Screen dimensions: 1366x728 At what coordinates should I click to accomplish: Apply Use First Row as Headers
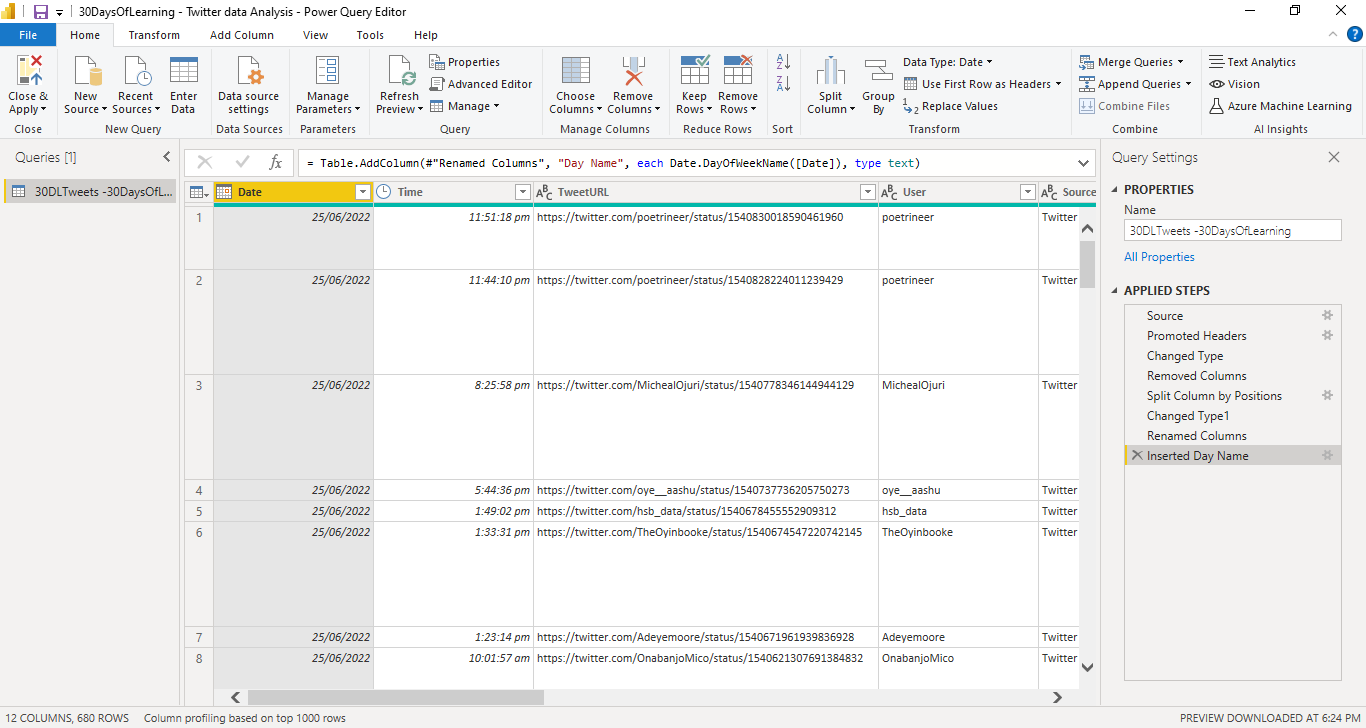click(982, 83)
